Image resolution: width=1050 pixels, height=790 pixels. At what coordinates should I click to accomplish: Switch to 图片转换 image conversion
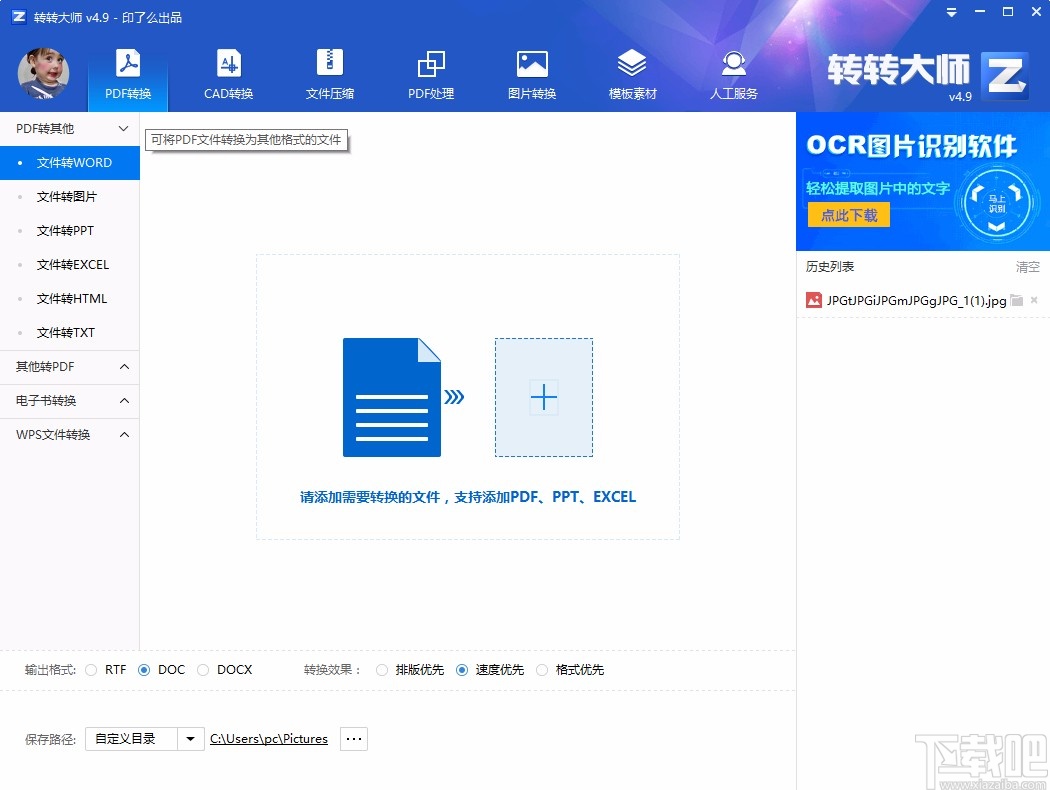[x=532, y=72]
